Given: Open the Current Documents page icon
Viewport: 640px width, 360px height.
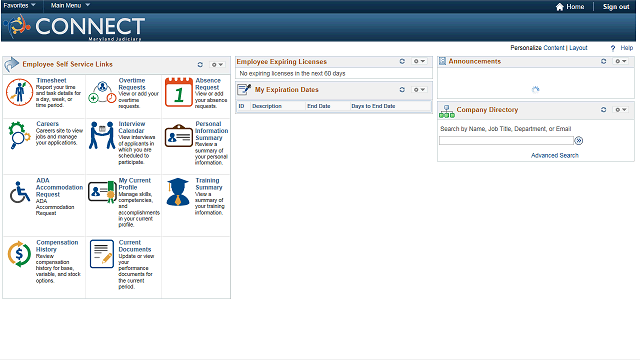Looking at the screenshot, I should point(102,254).
